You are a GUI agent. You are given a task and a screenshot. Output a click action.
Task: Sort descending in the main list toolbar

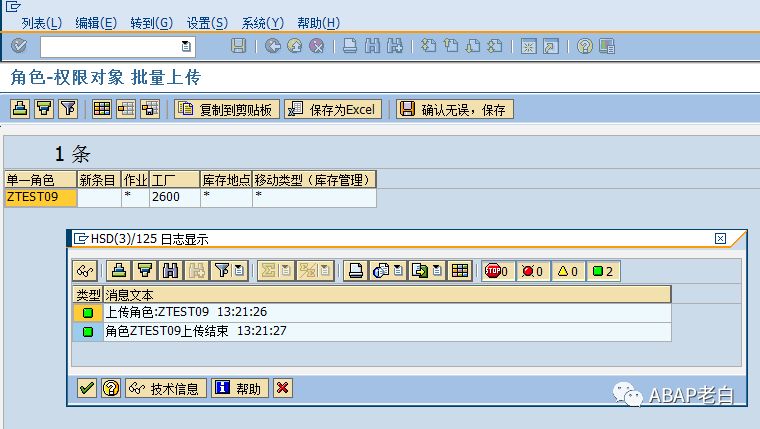point(44,109)
